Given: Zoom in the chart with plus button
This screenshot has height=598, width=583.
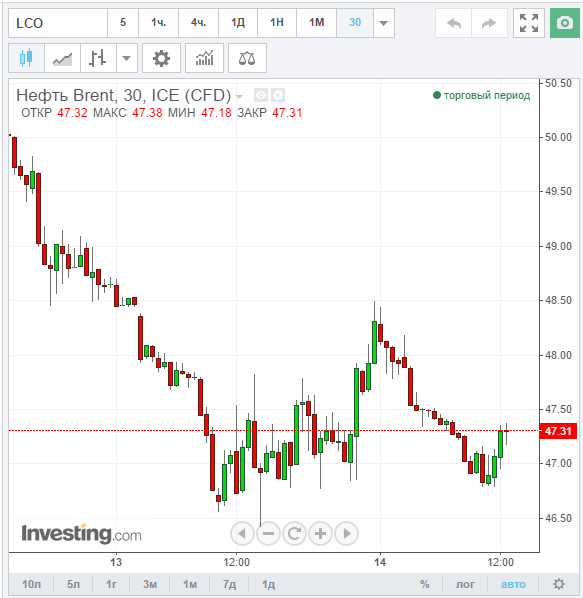Looking at the screenshot, I should pos(320,533).
